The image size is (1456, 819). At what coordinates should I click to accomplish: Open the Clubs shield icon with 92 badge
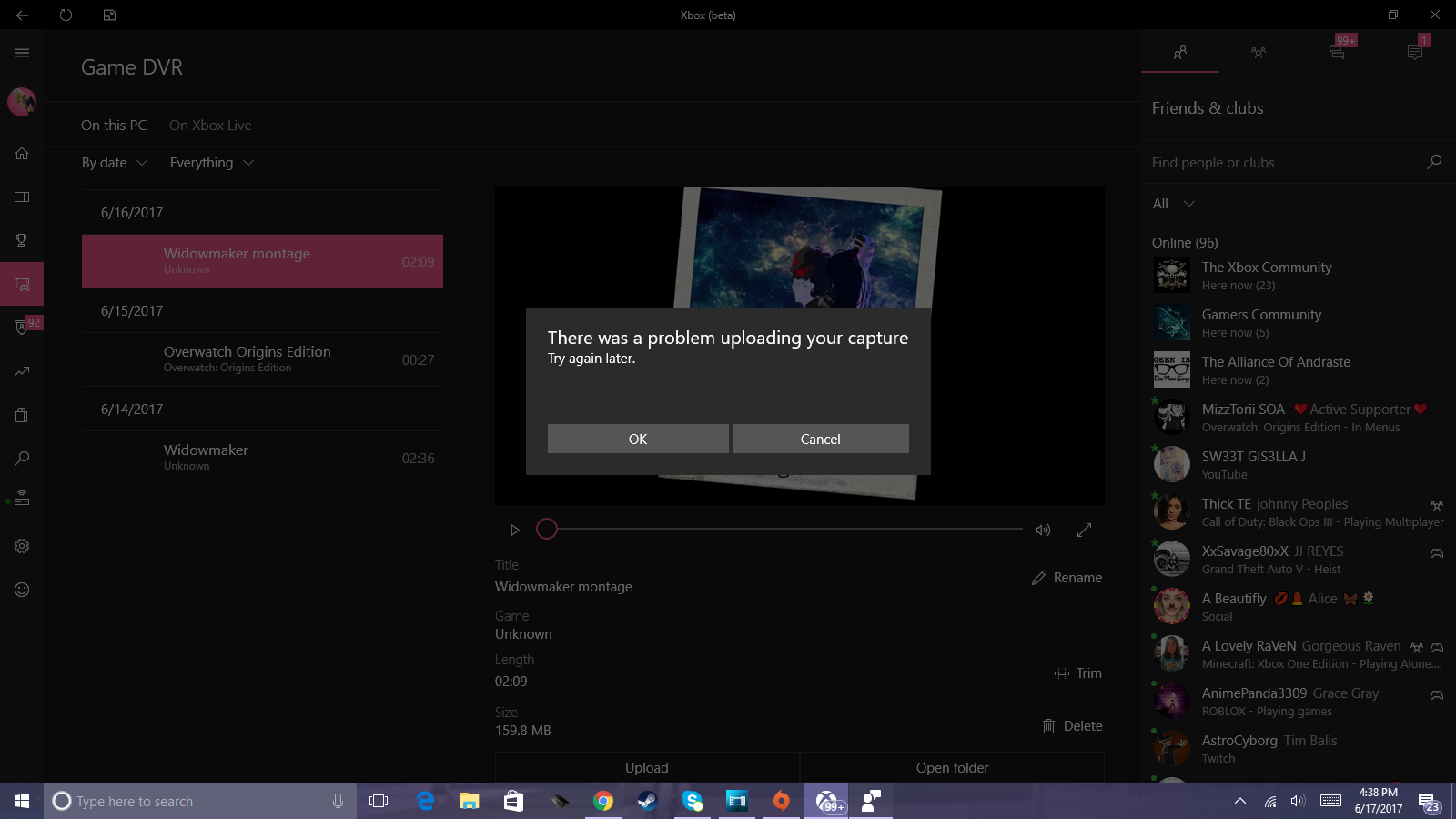point(22,327)
